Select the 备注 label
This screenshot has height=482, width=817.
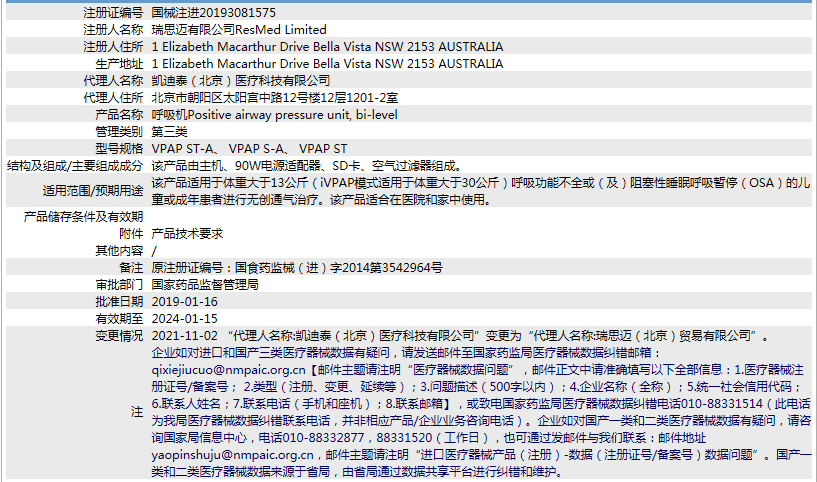[131, 268]
